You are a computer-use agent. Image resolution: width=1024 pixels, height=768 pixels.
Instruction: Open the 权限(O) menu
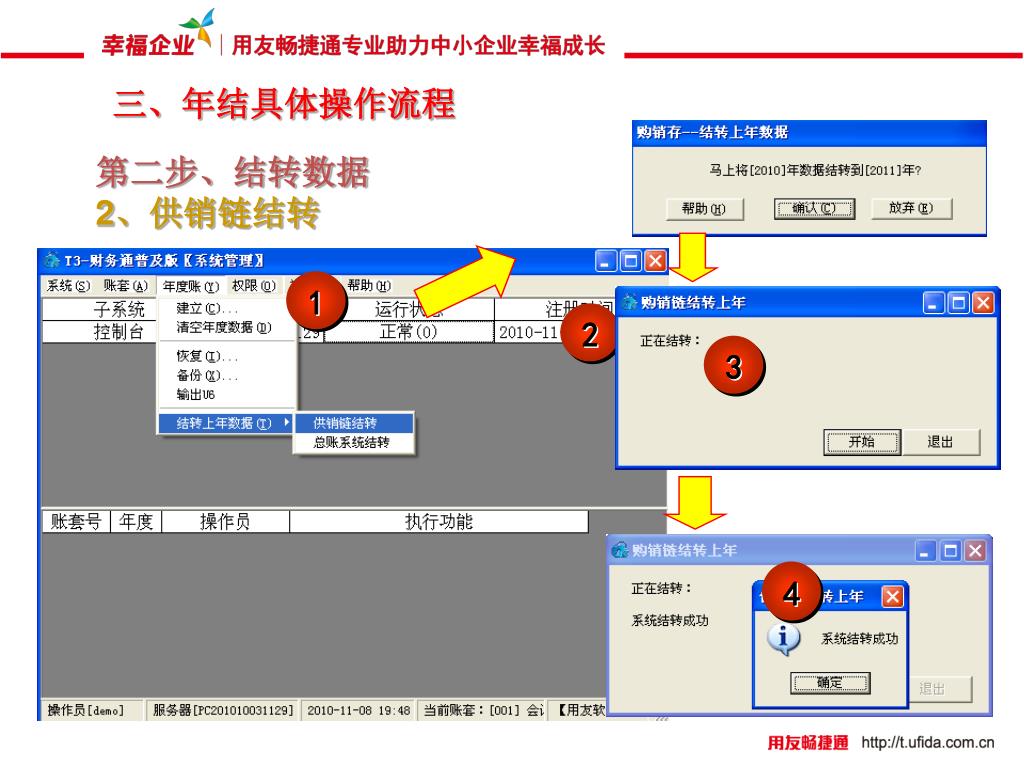point(254,286)
